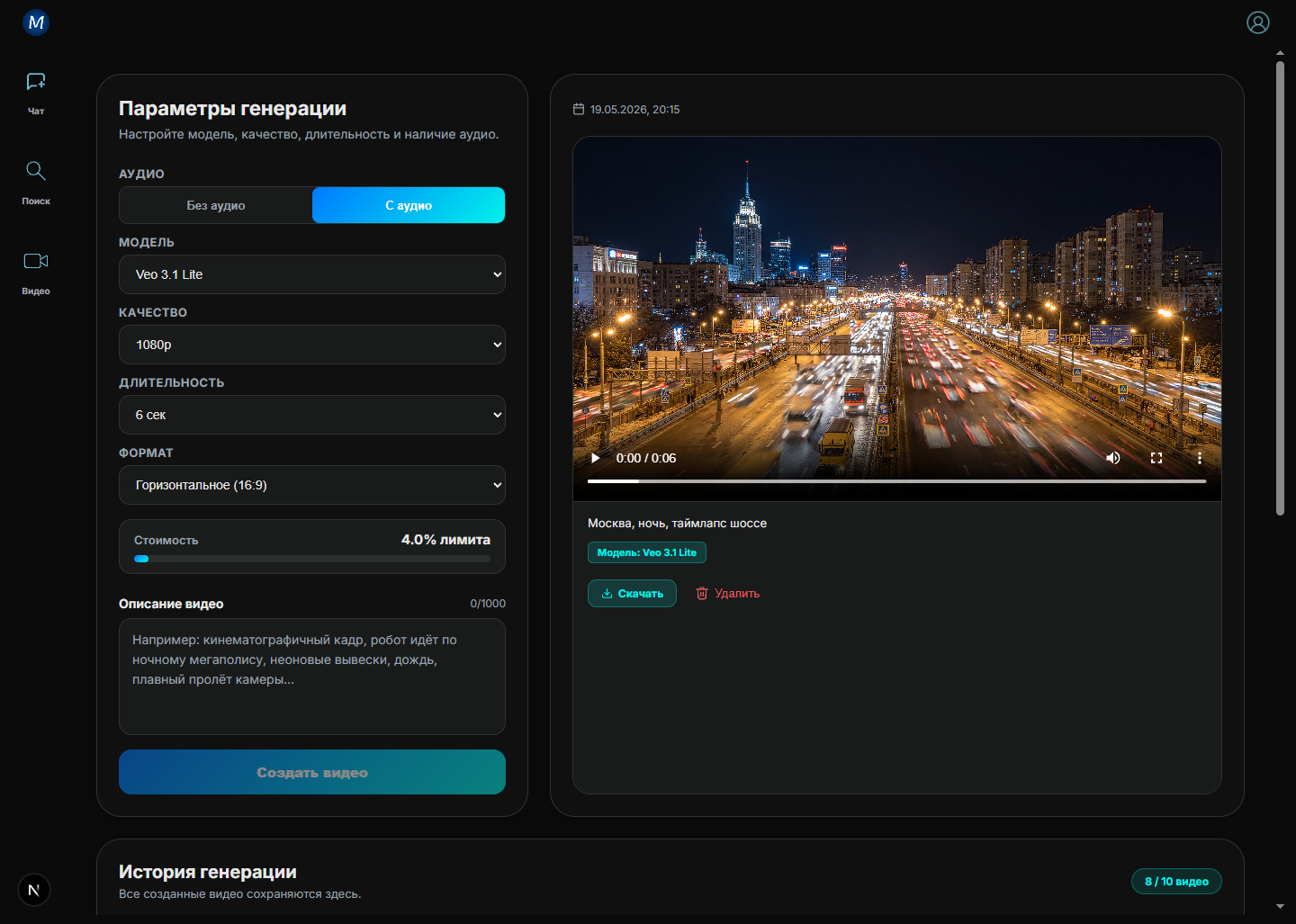Click the caption Москва, ночь, таймлапс шоссе
1296x924 pixels.
(x=677, y=524)
